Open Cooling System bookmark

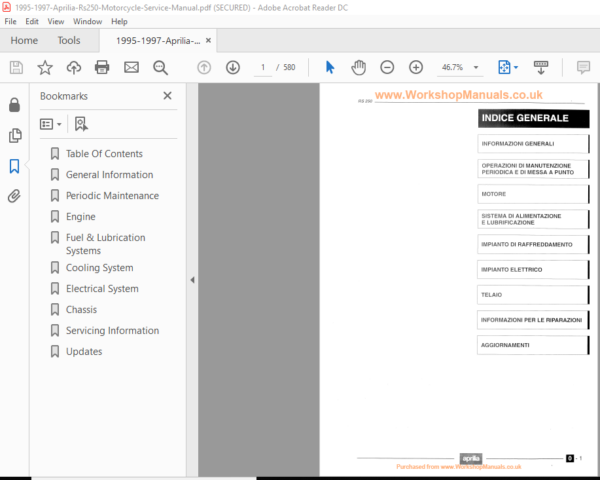(x=99, y=268)
